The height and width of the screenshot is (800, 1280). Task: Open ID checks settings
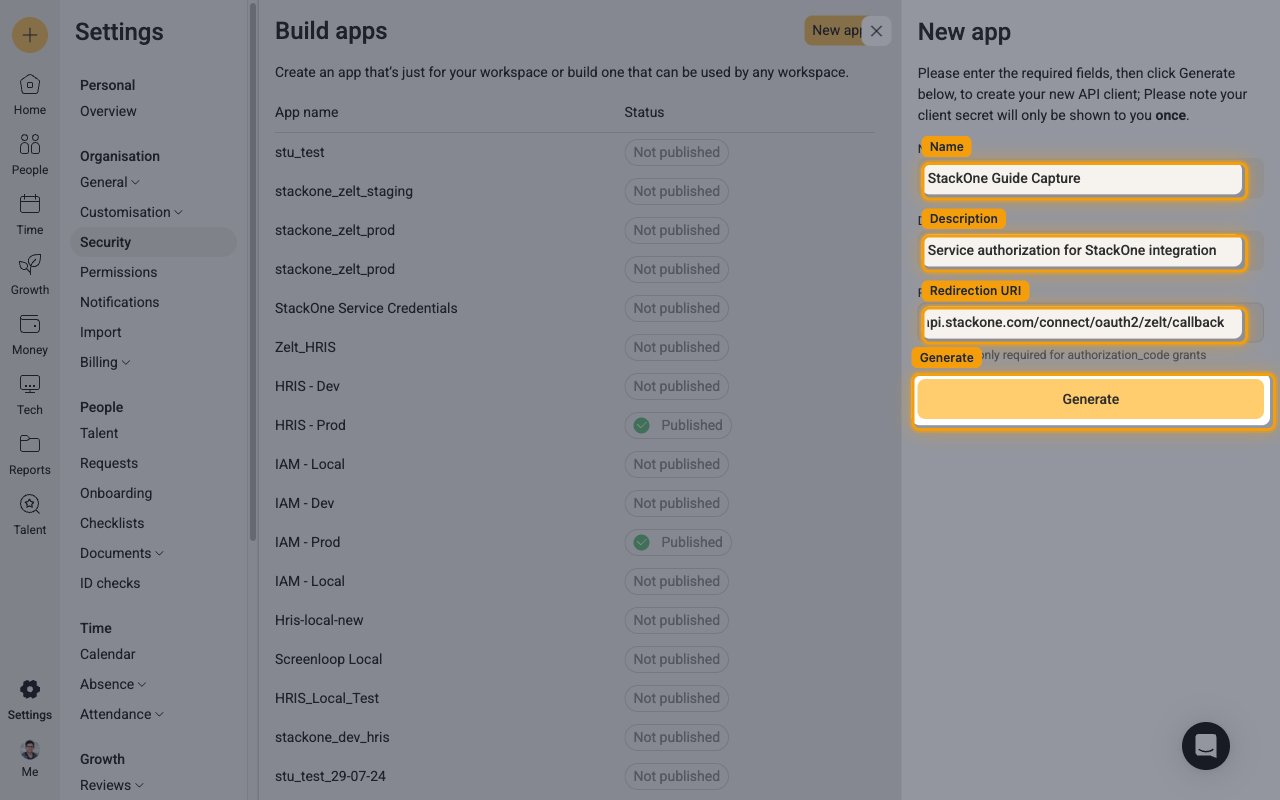pyautogui.click(x=110, y=583)
